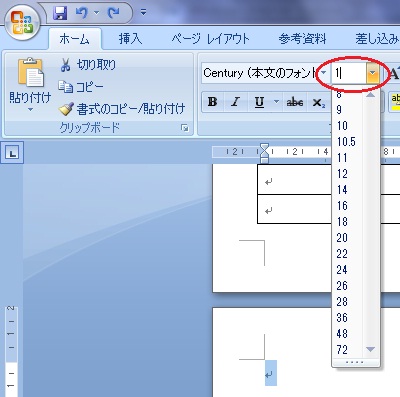Open the undo history dropdown arrow
Screen dimensions: 400x397
click(x=97, y=13)
